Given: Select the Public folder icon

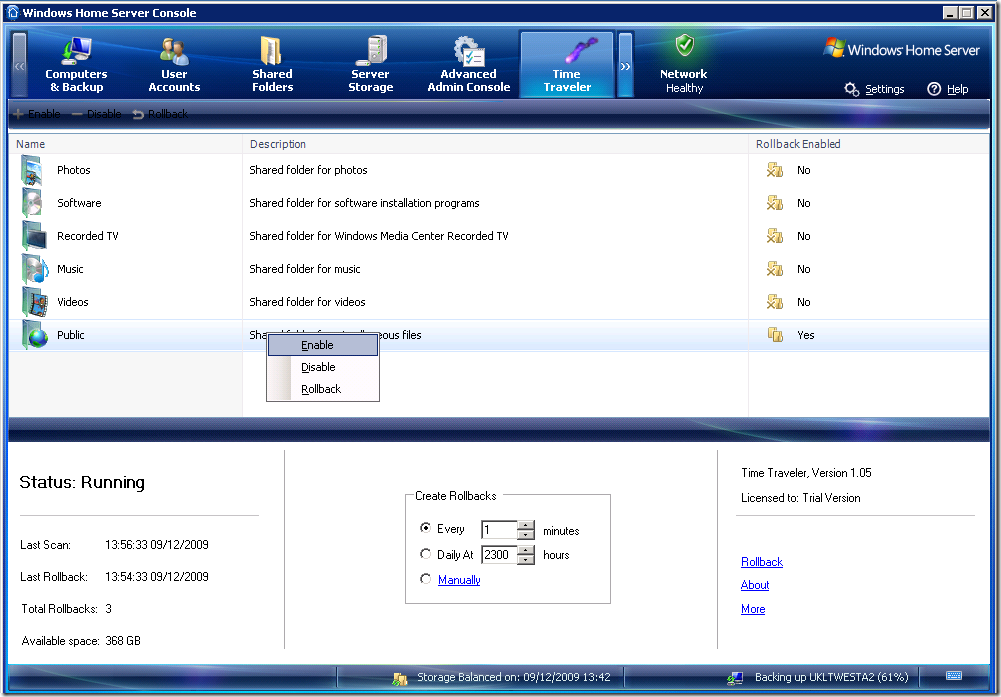Looking at the screenshot, I should point(34,335).
